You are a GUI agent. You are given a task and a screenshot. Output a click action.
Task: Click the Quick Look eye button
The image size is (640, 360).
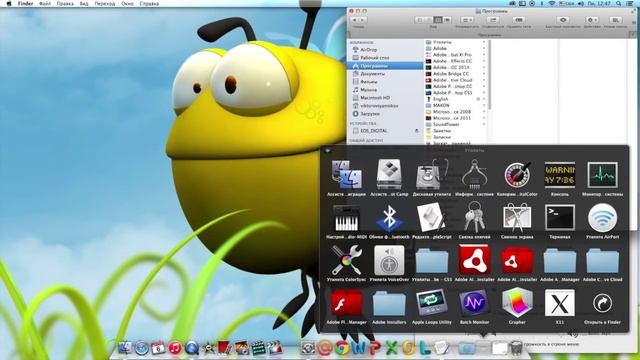[563, 20]
